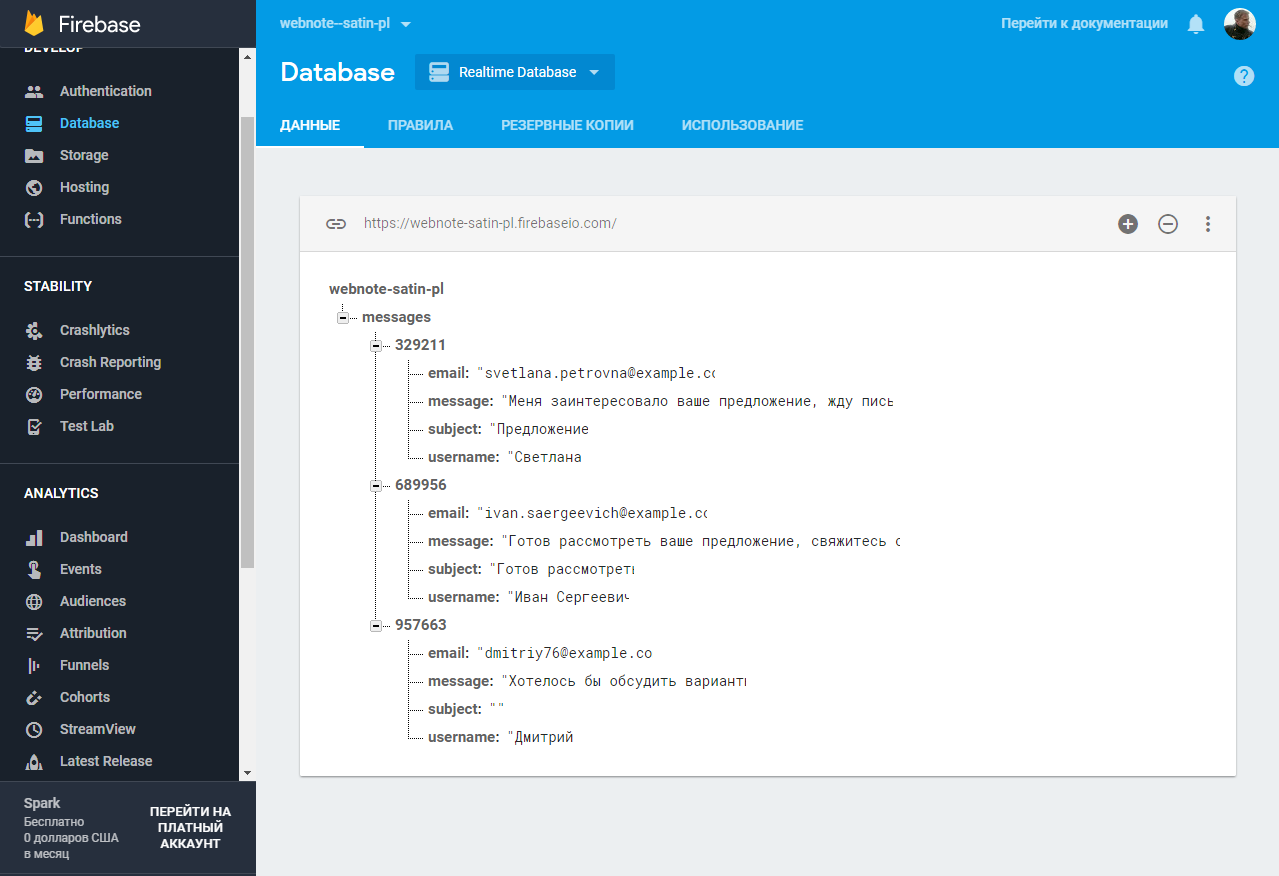Click the Перейти к документации link
The height and width of the screenshot is (876, 1279).
click(x=1084, y=23)
